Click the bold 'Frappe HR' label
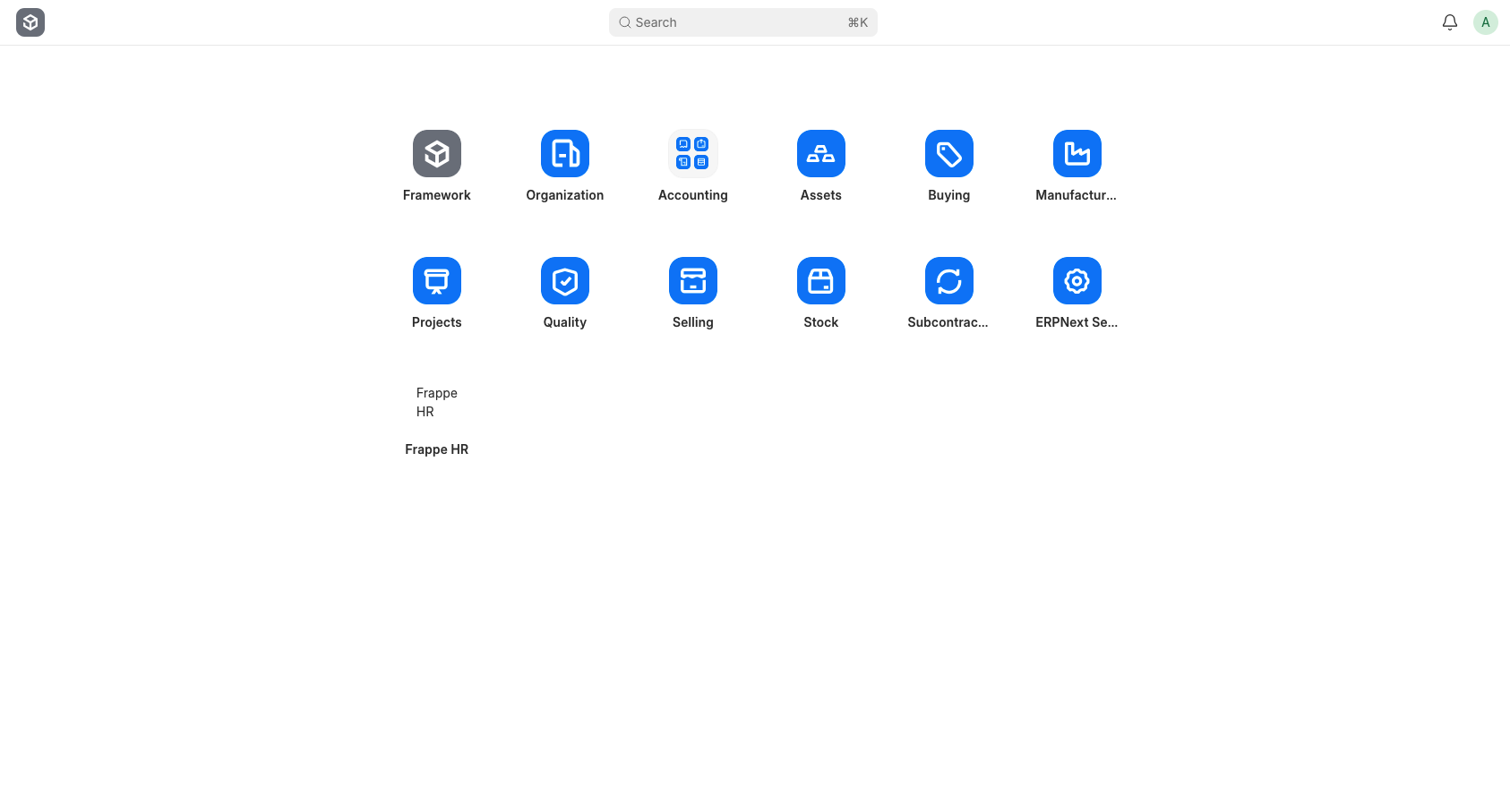The image size is (1510, 812). pyautogui.click(x=437, y=449)
